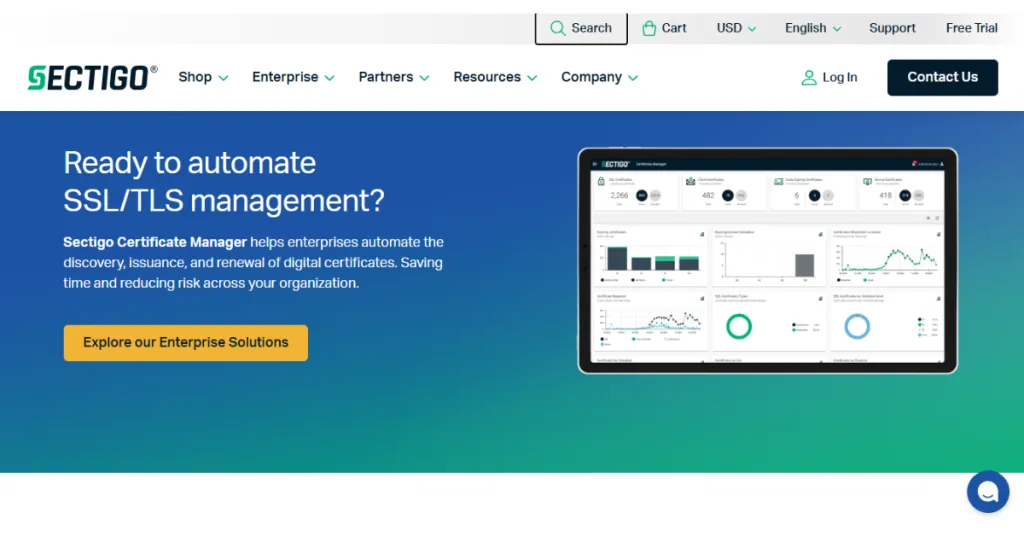Click the Contact Us button
The height and width of the screenshot is (536, 1024).
click(x=942, y=77)
